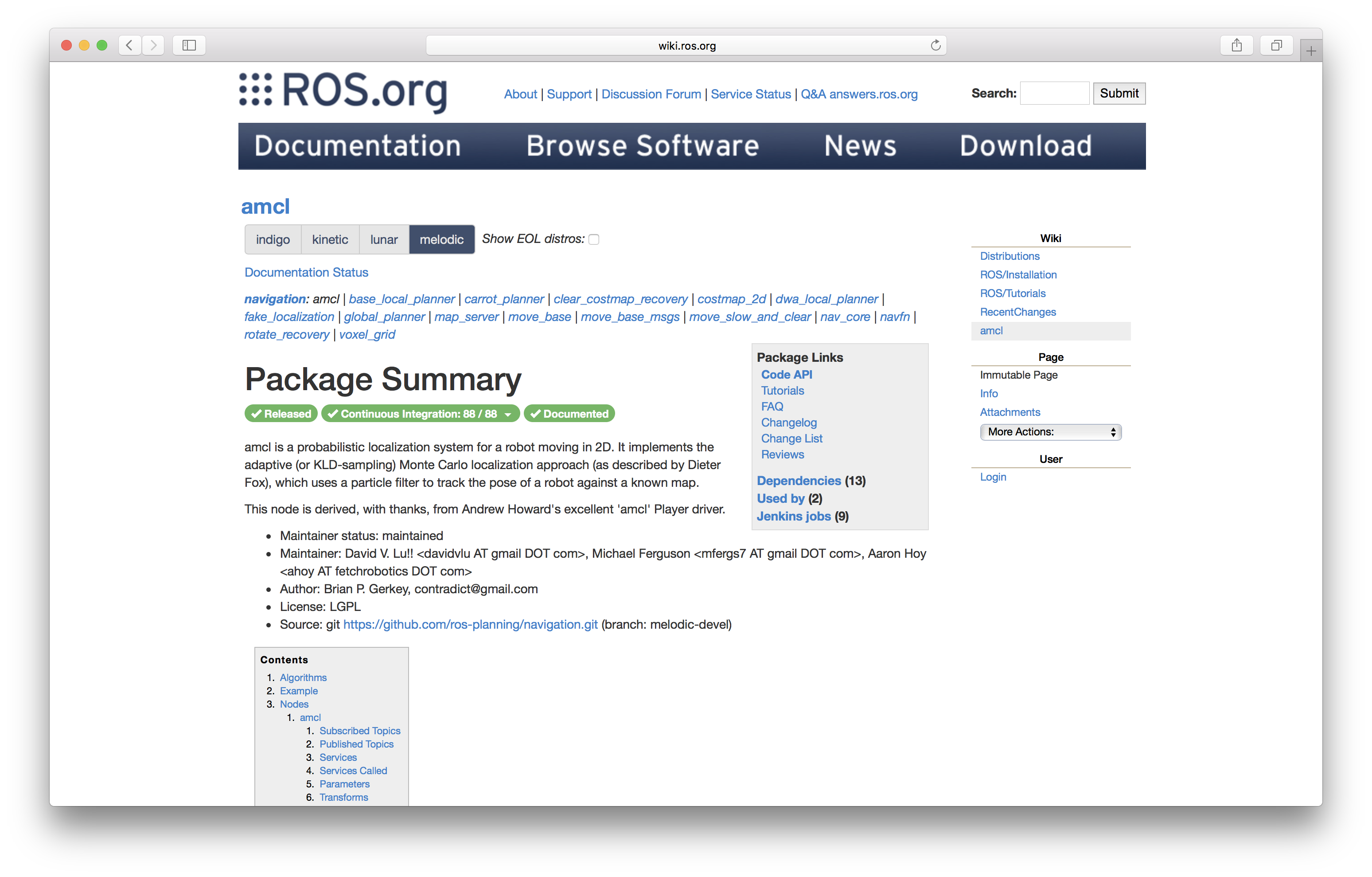1372x877 pixels.
Task: Expand the Jenkins jobs (9) list
Action: pos(794,516)
